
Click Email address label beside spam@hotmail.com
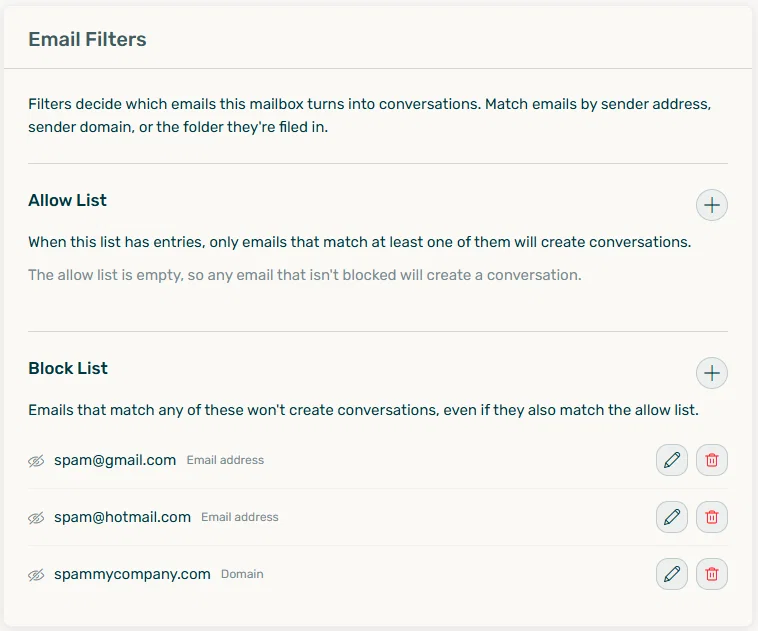tap(240, 517)
